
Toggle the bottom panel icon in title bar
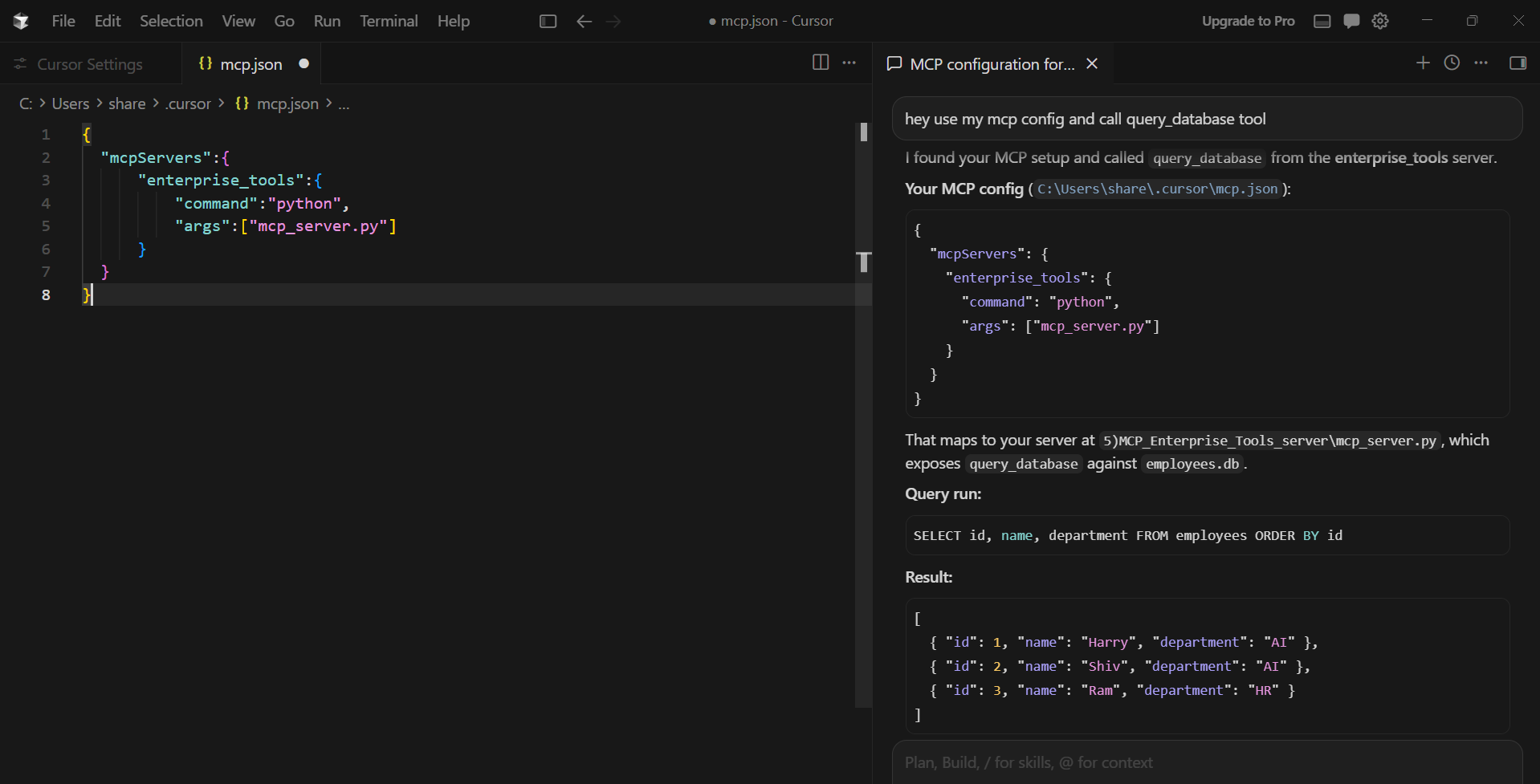(1322, 21)
